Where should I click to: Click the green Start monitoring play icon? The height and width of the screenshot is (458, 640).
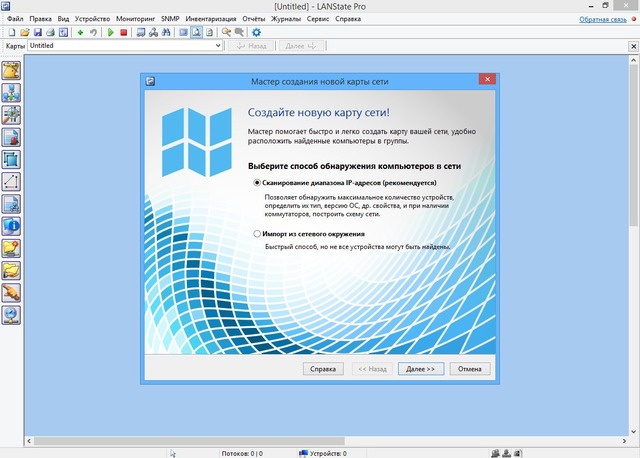(110, 32)
